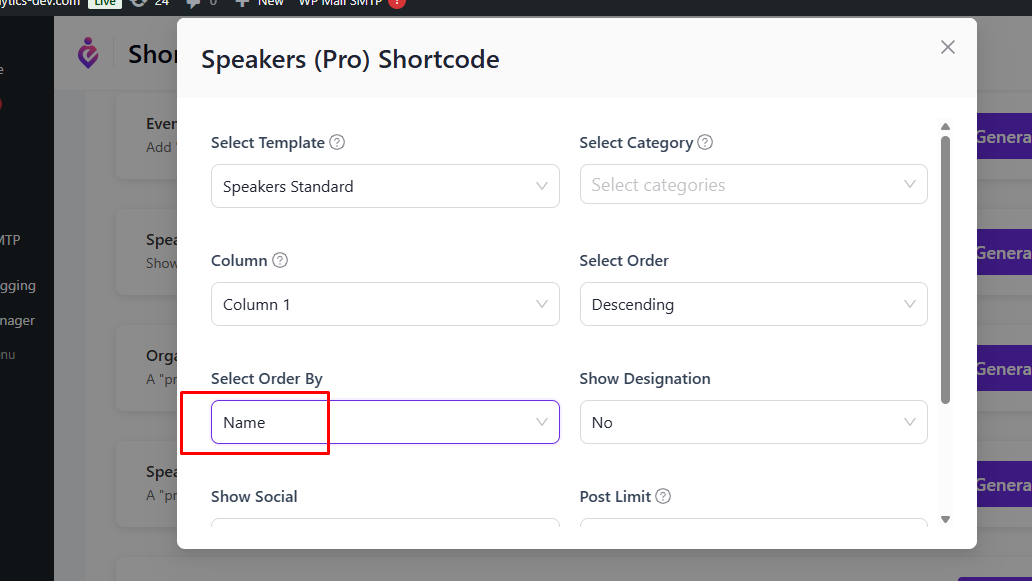Click the WP Mail SMTP alert badge
This screenshot has height=581, width=1032.
tap(396, 3)
